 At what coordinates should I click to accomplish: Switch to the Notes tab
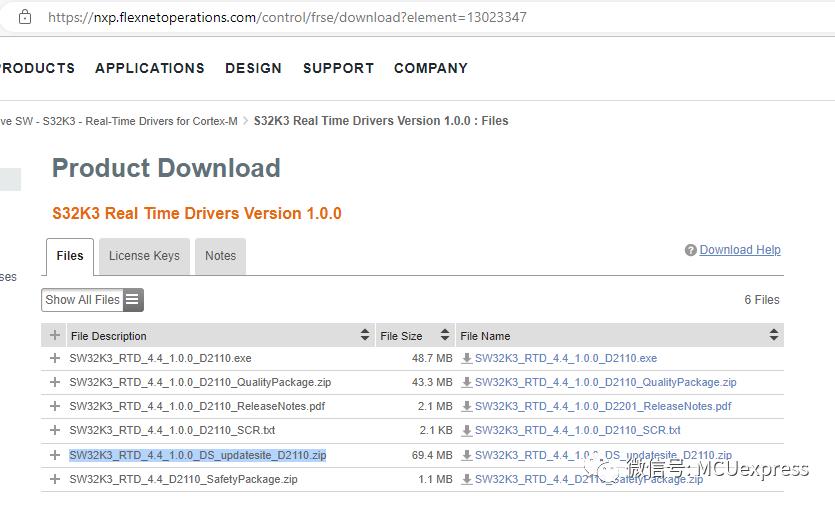(220, 256)
